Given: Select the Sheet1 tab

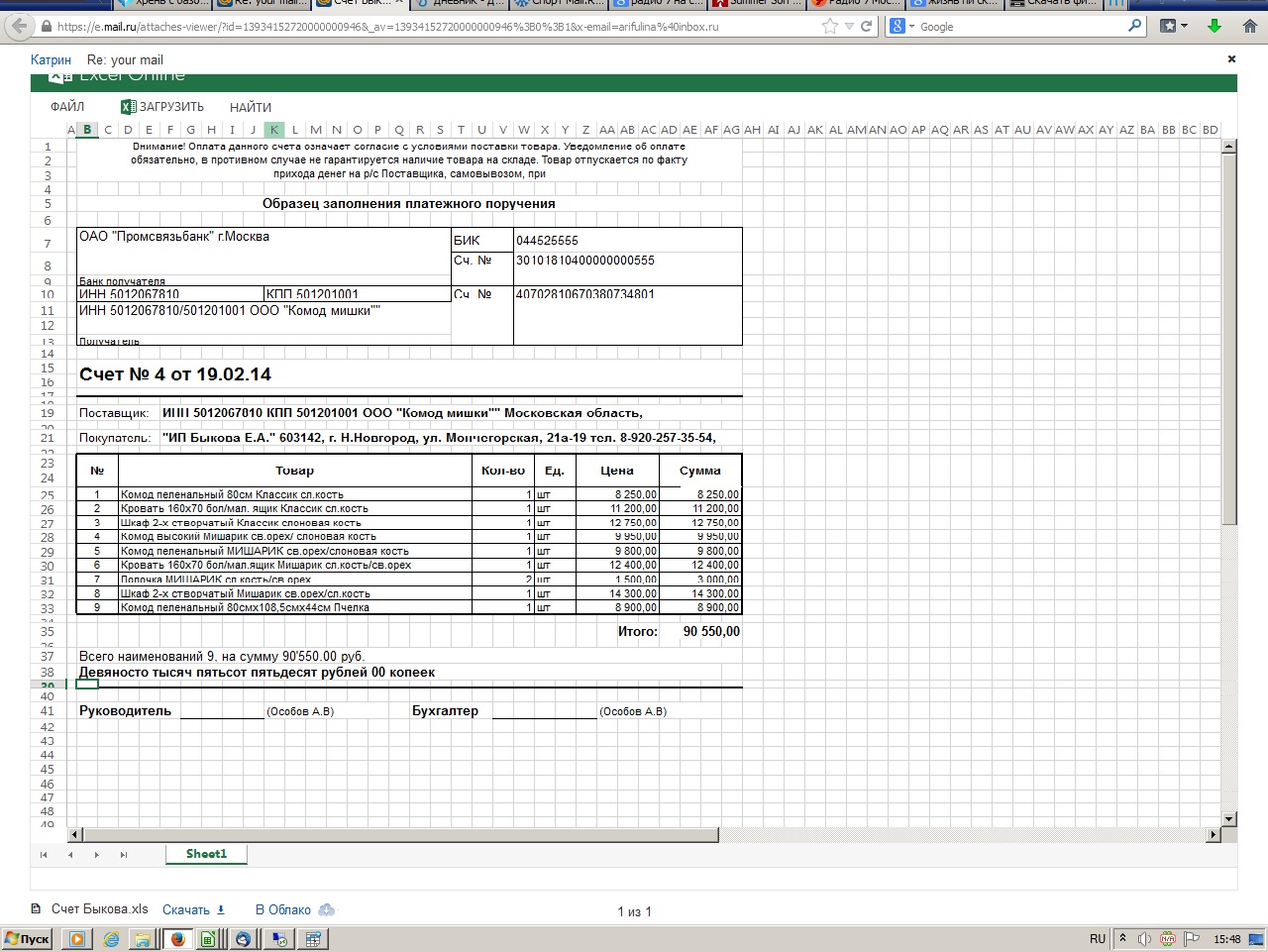Looking at the screenshot, I should [206, 854].
